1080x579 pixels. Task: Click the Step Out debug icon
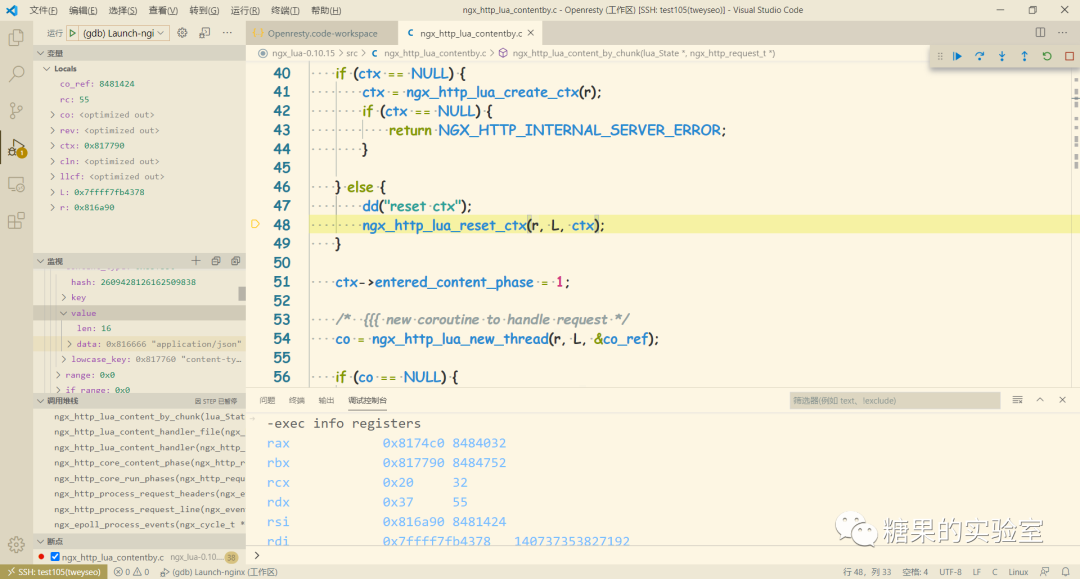[1024, 56]
